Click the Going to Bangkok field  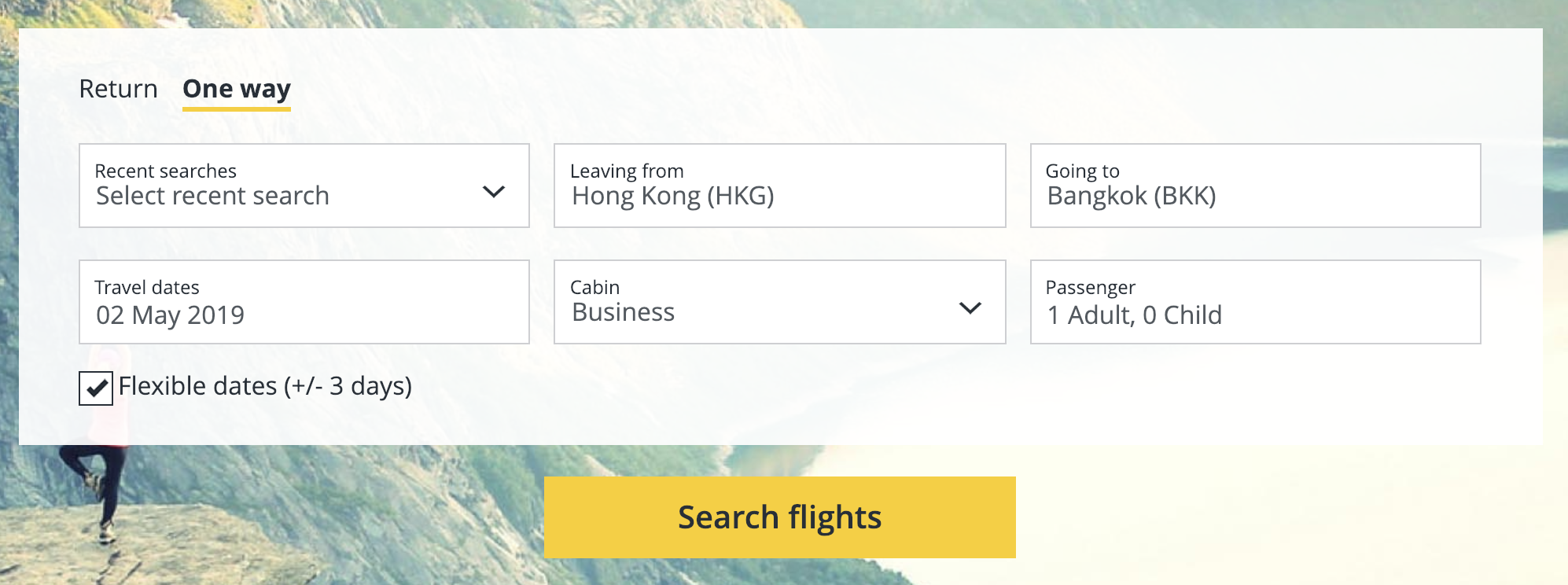1256,186
